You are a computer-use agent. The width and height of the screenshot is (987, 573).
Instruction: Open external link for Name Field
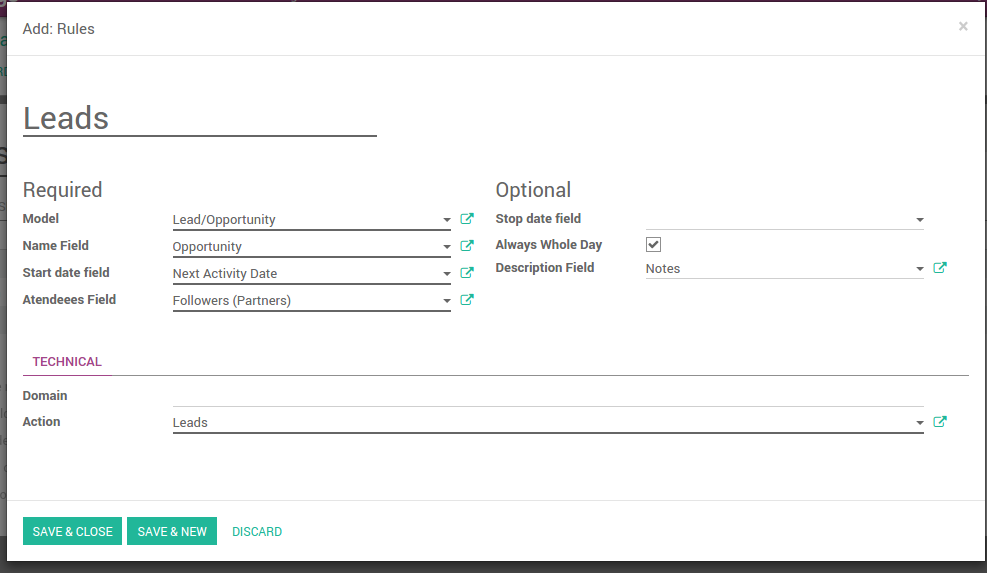coord(466,246)
